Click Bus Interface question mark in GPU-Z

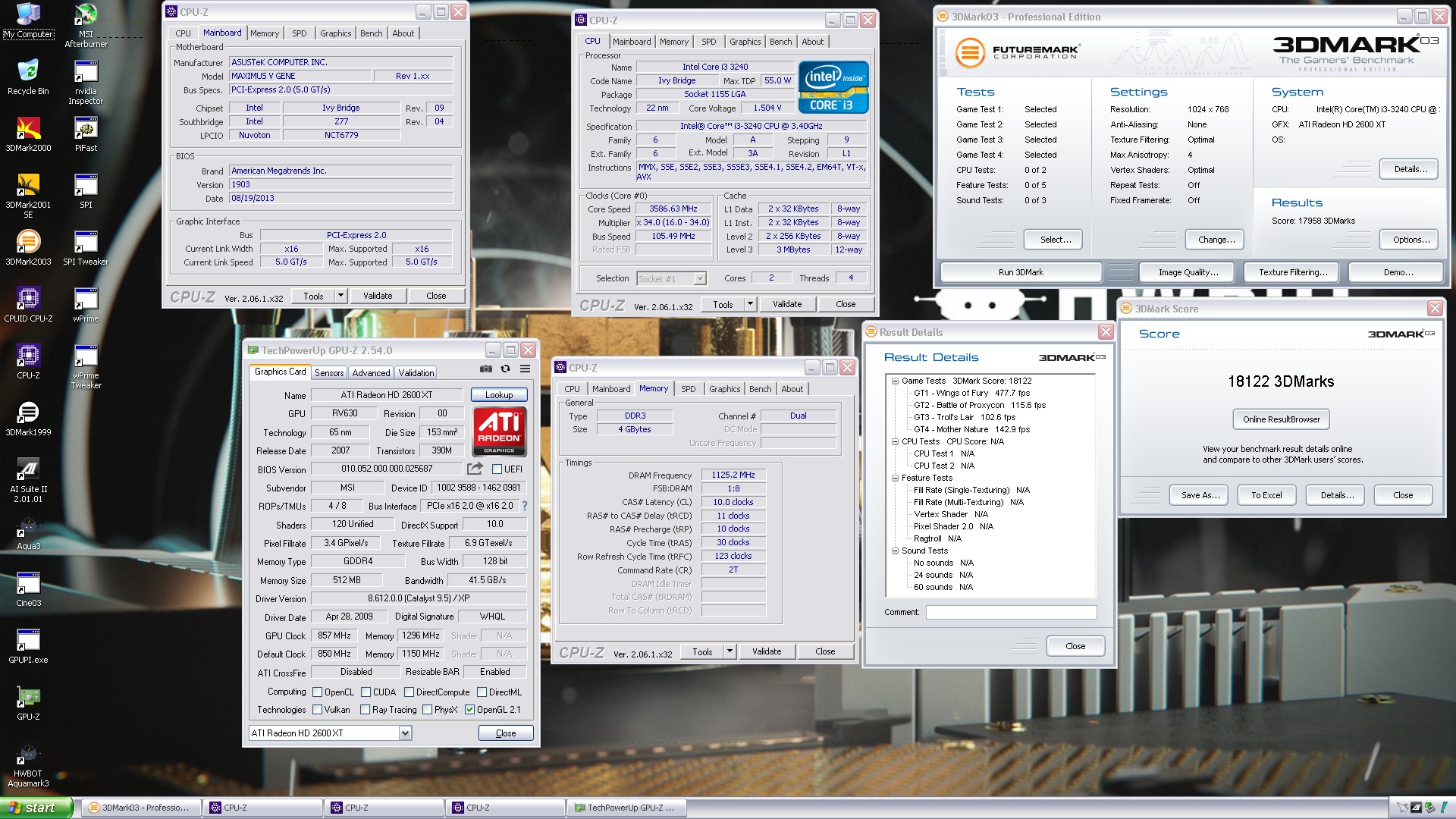(x=524, y=506)
